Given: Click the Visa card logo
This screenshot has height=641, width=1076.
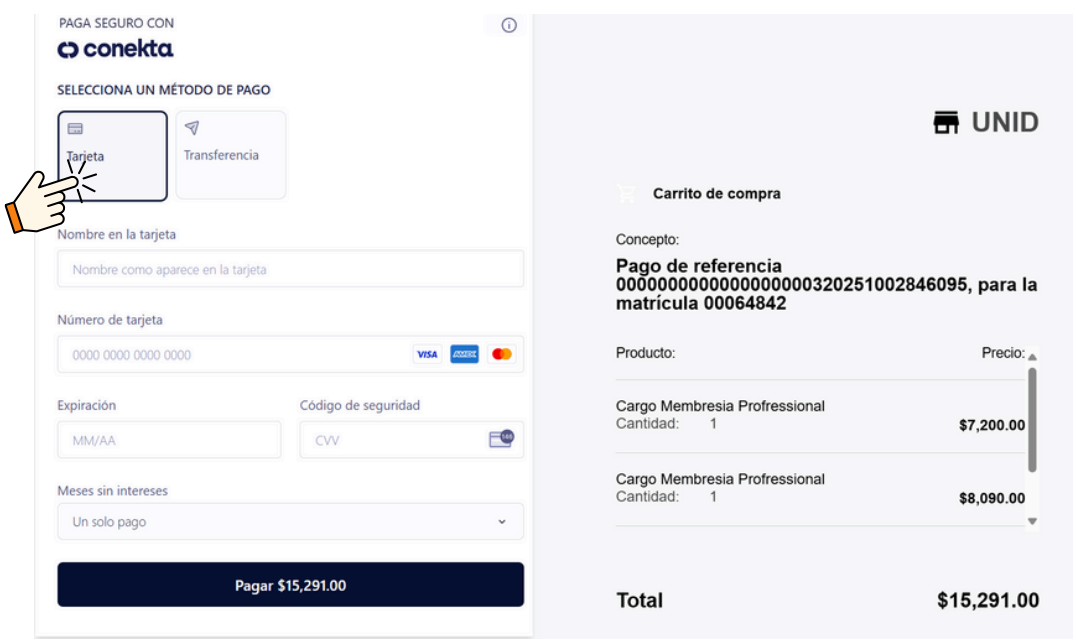Looking at the screenshot, I should [x=427, y=355].
